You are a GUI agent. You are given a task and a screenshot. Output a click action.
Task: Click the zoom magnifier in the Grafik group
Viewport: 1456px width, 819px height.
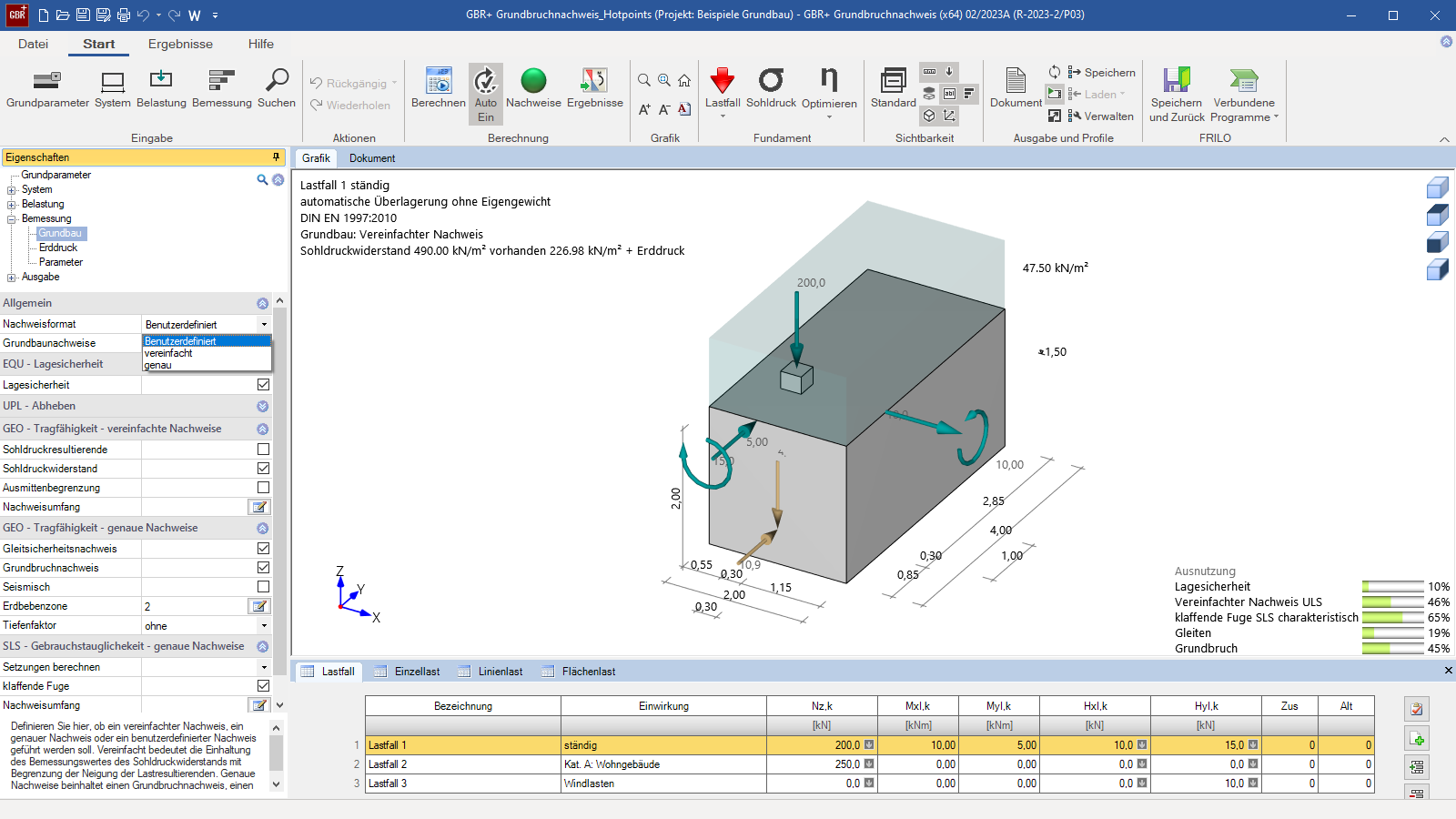click(644, 80)
